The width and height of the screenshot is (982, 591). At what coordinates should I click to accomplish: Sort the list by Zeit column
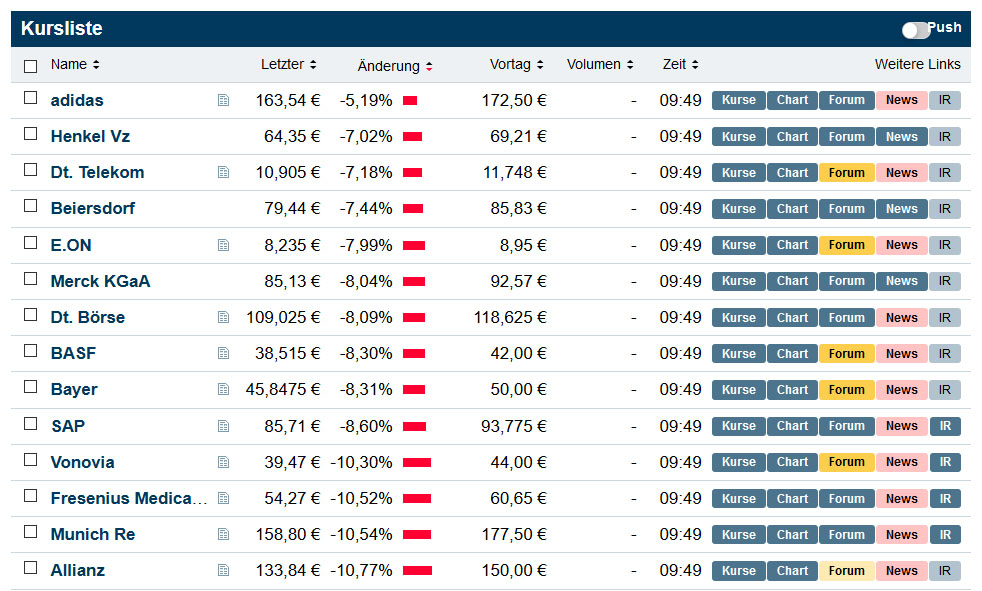[x=681, y=64]
